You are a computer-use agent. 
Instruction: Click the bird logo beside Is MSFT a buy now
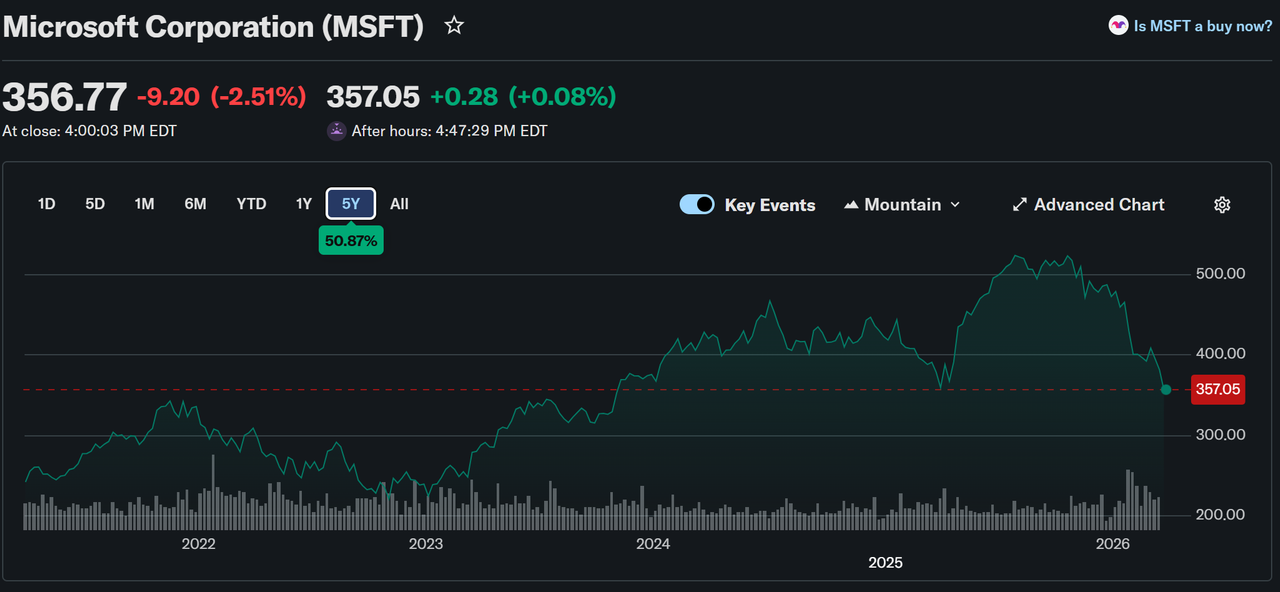tap(1118, 26)
